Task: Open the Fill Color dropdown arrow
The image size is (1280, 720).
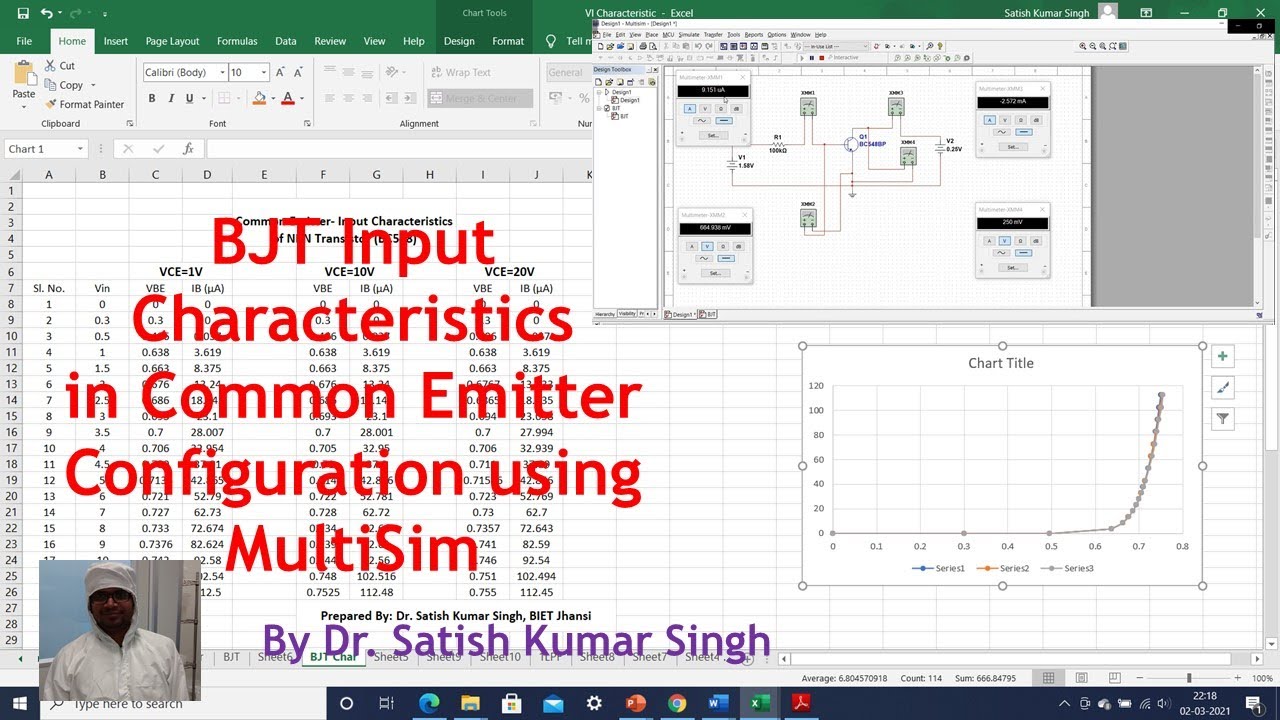Action: click(273, 98)
